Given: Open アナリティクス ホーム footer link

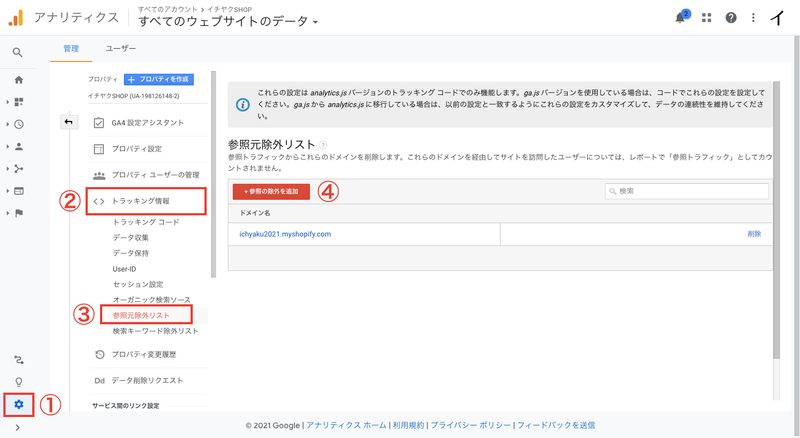Looking at the screenshot, I should pos(346,425).
